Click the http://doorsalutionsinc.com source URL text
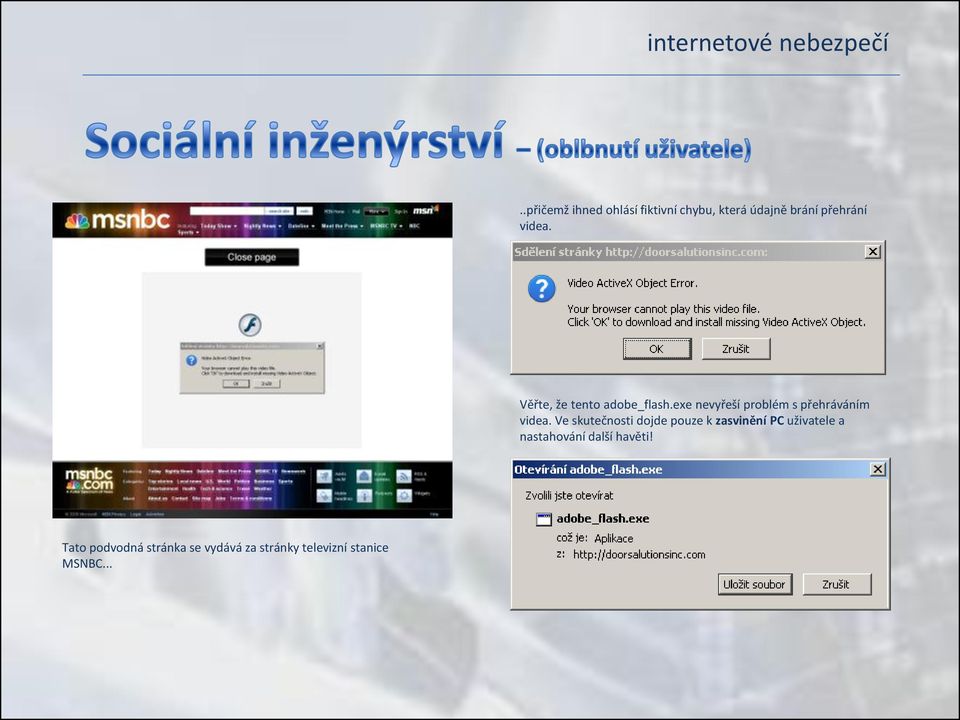 639,555
